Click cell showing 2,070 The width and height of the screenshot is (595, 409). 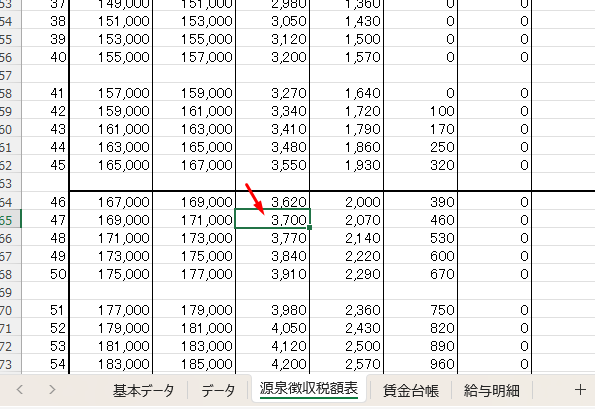346,220
